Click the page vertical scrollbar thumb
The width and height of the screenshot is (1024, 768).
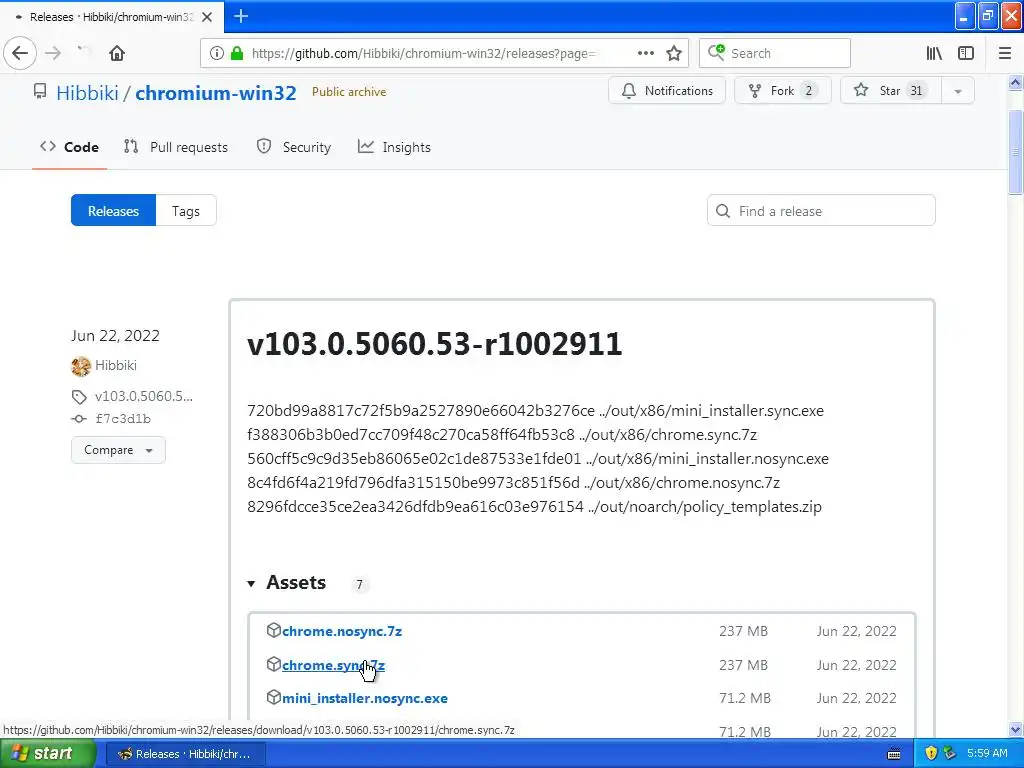pyautogui.click(x=1015, y=152)
